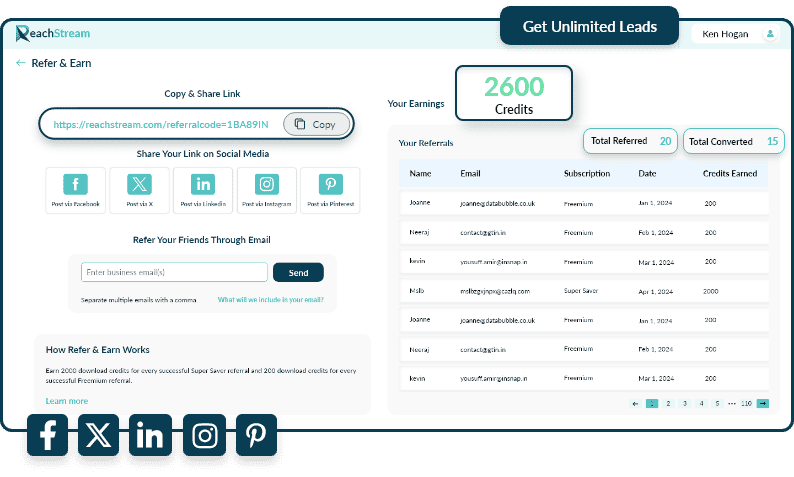Go to previous page with left arrow

(x=636, y=404)
